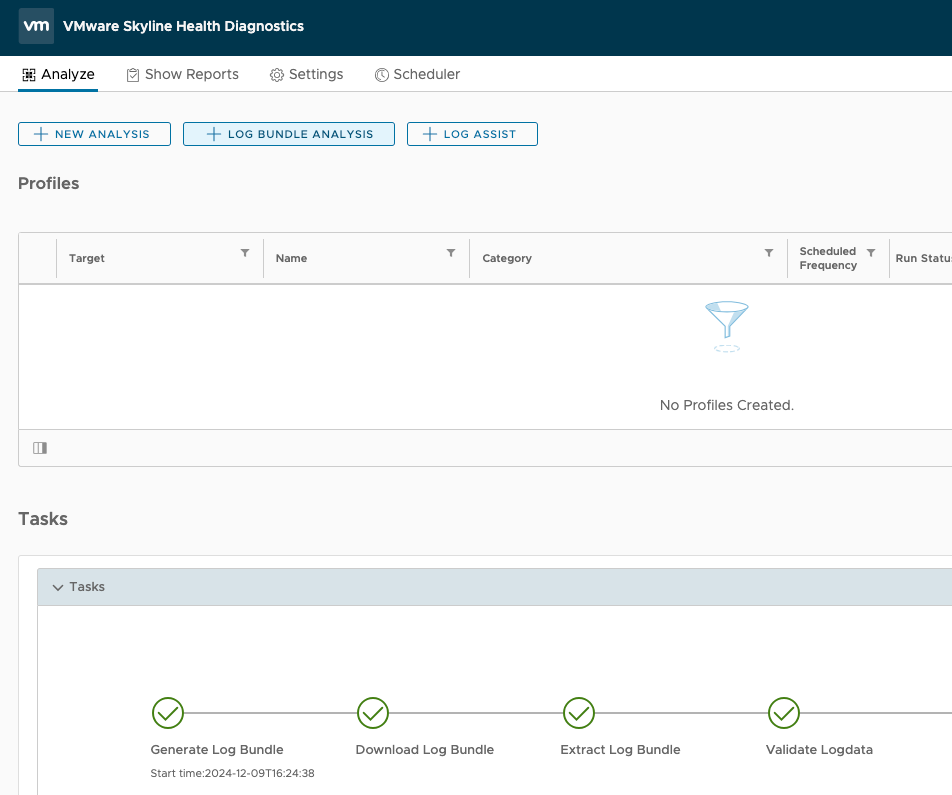Screen dimensions: 952x795
Task: Click the No Profiles Created message
Action: [727, 405]
